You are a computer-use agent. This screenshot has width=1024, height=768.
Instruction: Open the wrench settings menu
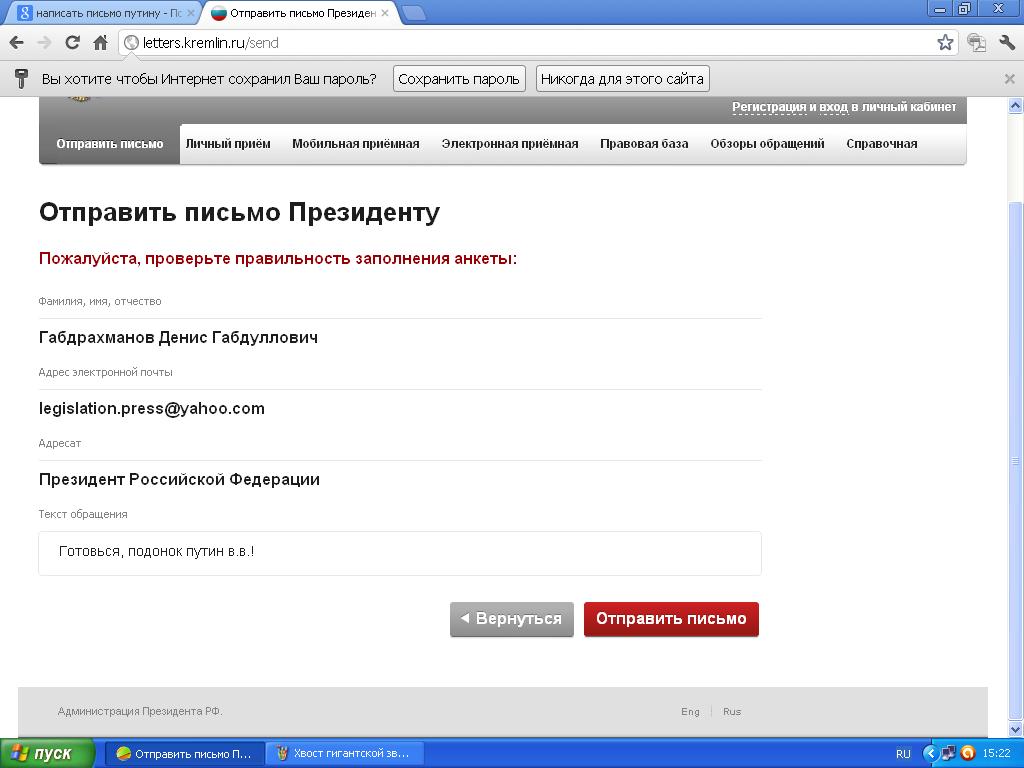point(1006,43)
